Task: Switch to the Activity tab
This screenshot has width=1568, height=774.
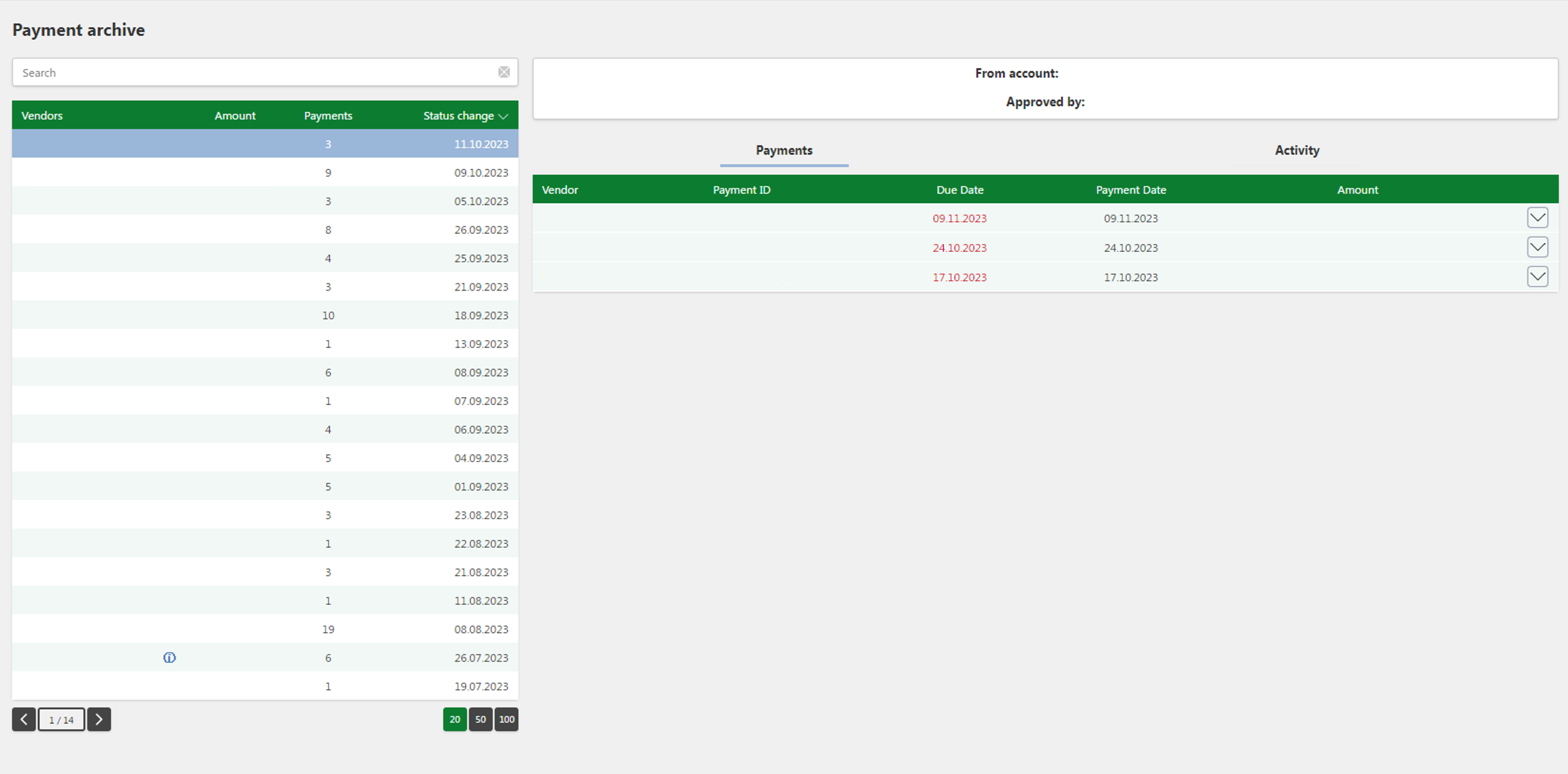Action: point(1297,150)
